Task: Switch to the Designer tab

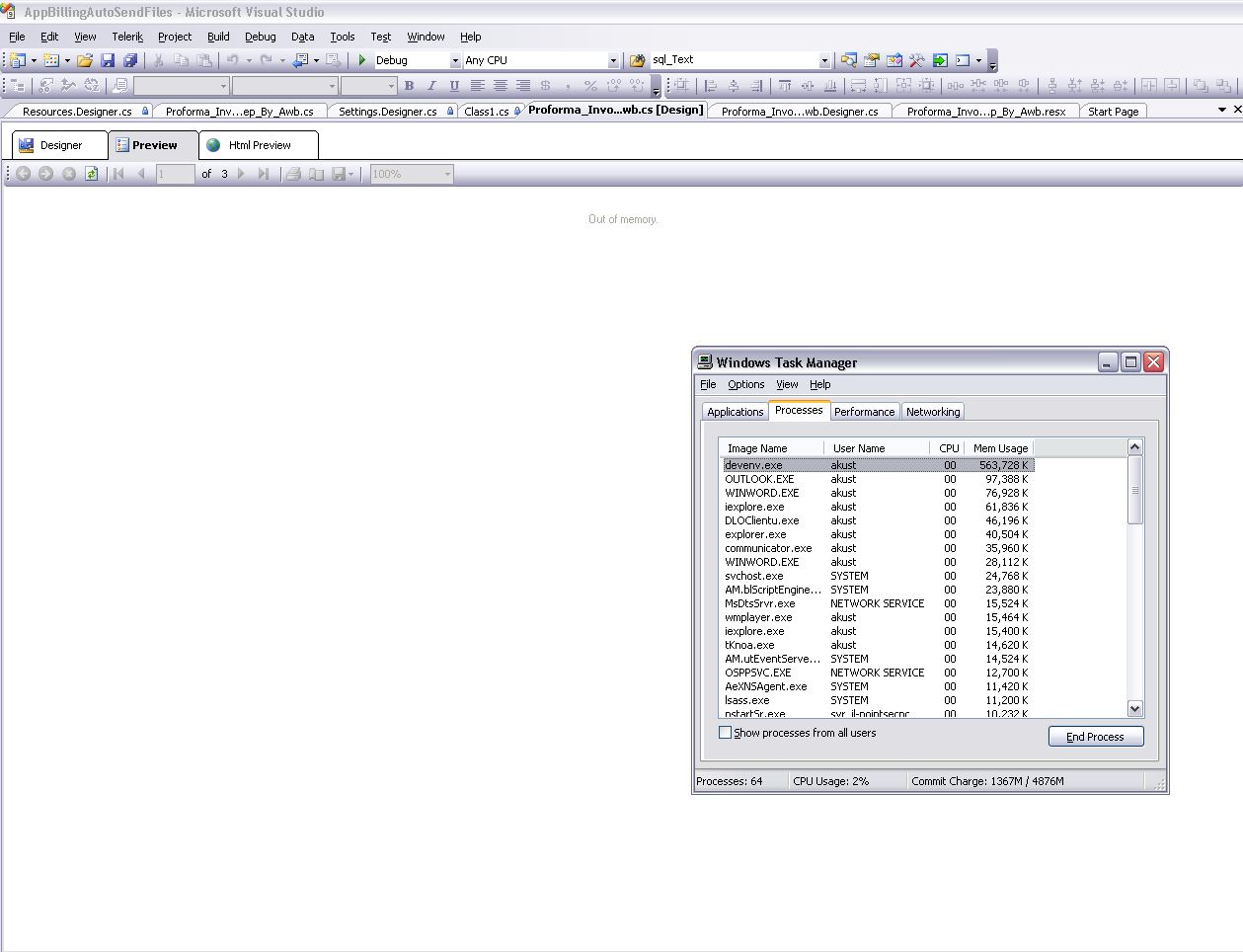Action: (x=59, y=145)
